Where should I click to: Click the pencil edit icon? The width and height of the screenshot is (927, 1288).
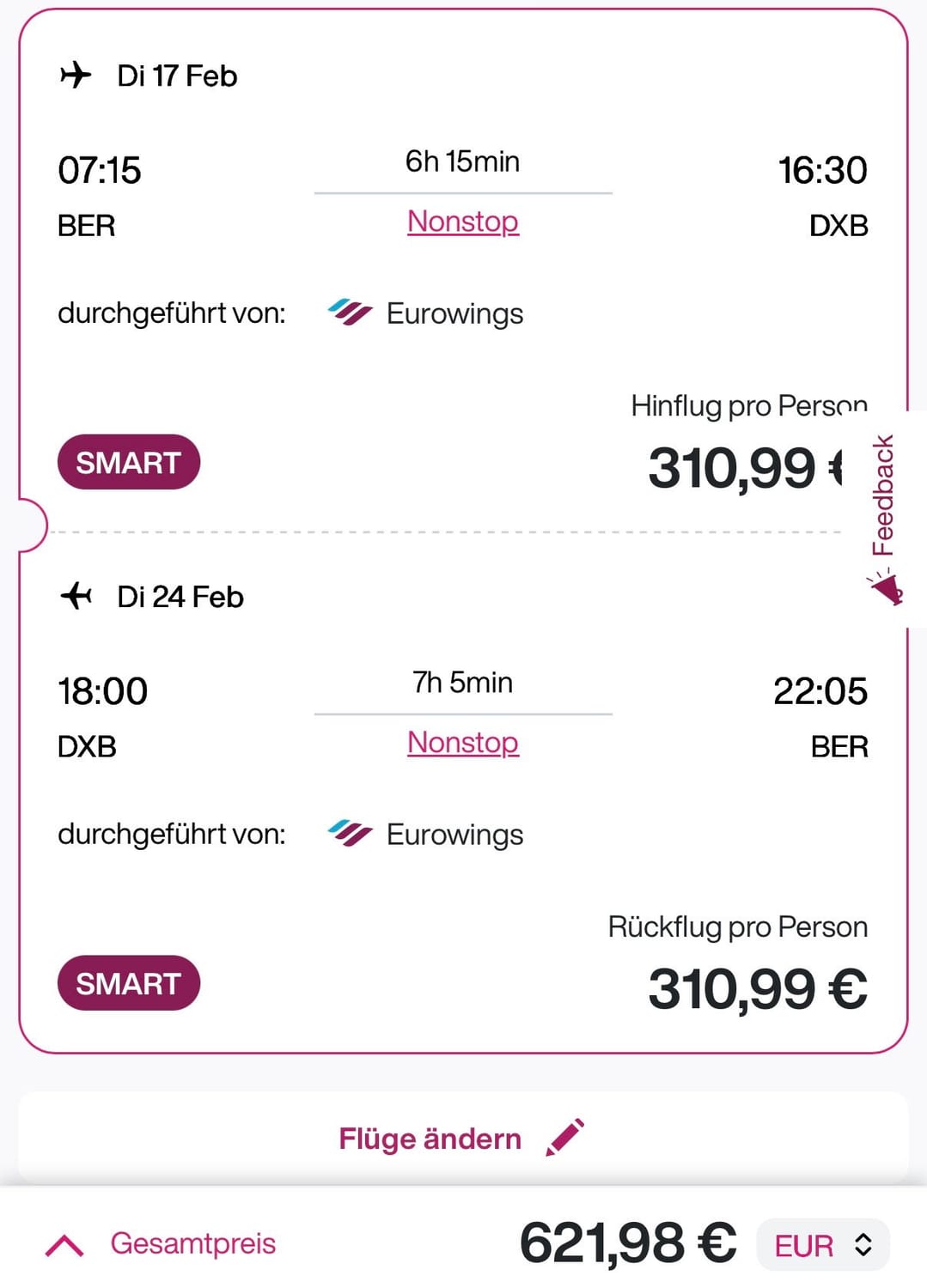(x=565, y=1138)
